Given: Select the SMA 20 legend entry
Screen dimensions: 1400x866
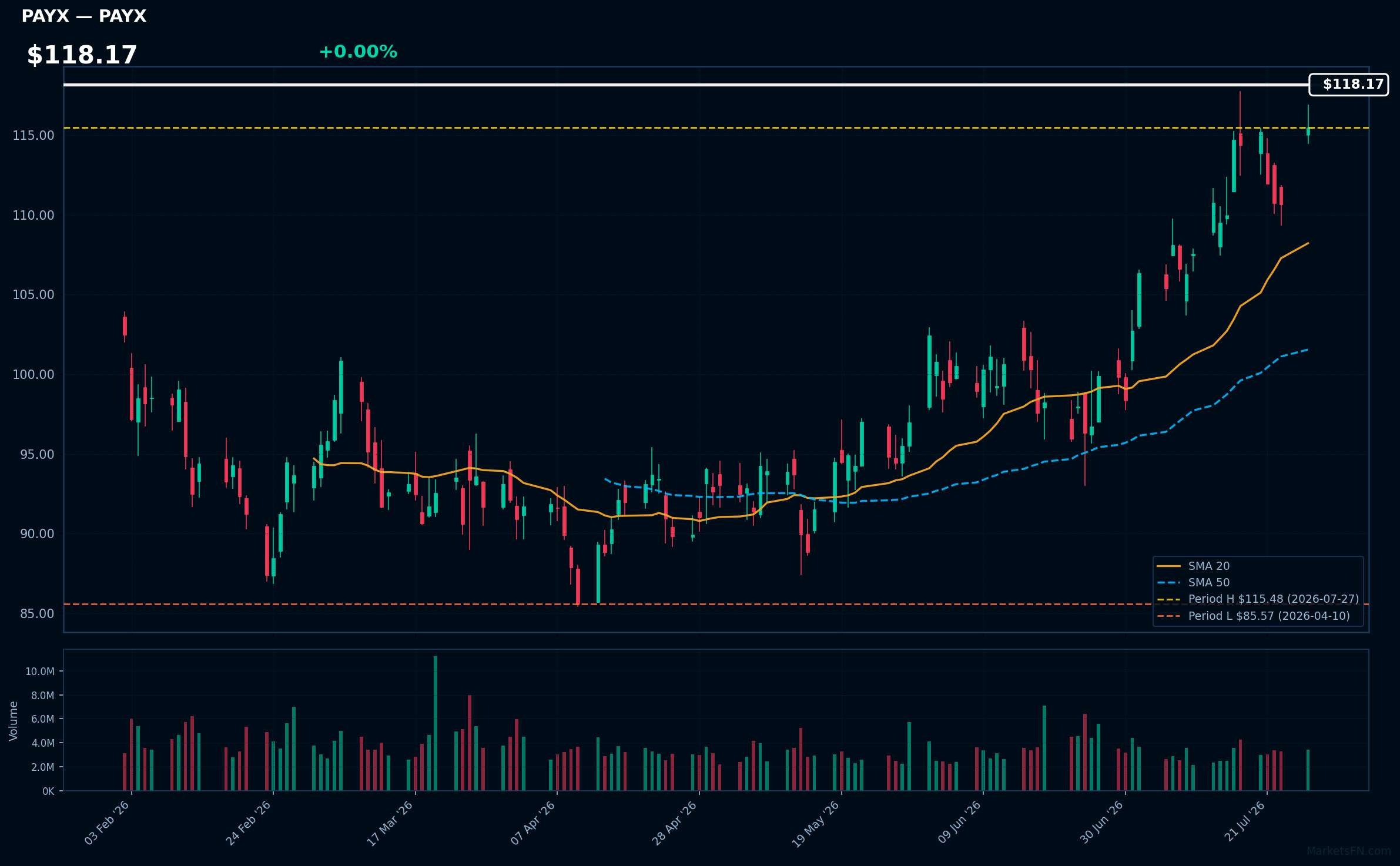Looking at the screenshot, I should [x=1208, y=566].
